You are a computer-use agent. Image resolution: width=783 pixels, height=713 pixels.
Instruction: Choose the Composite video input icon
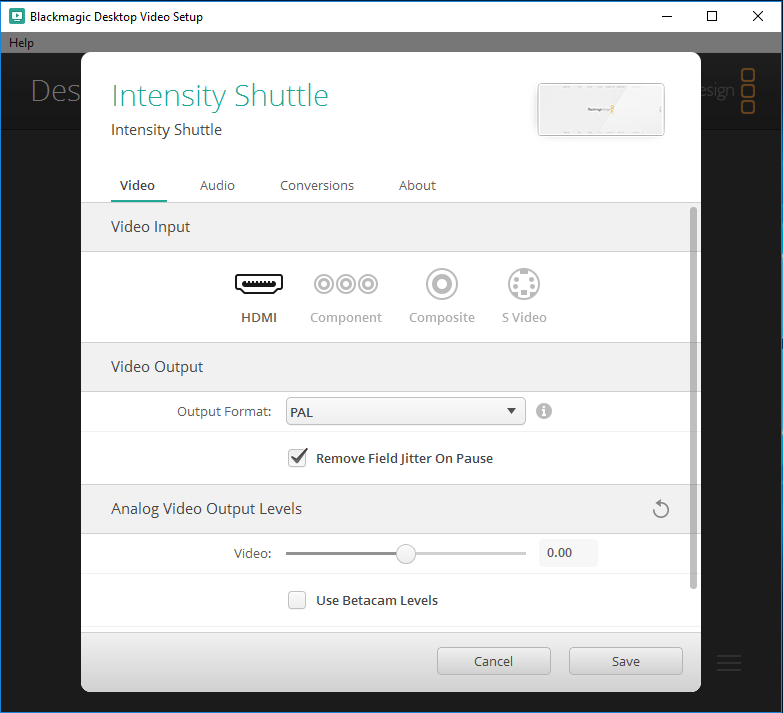[441, 284]
